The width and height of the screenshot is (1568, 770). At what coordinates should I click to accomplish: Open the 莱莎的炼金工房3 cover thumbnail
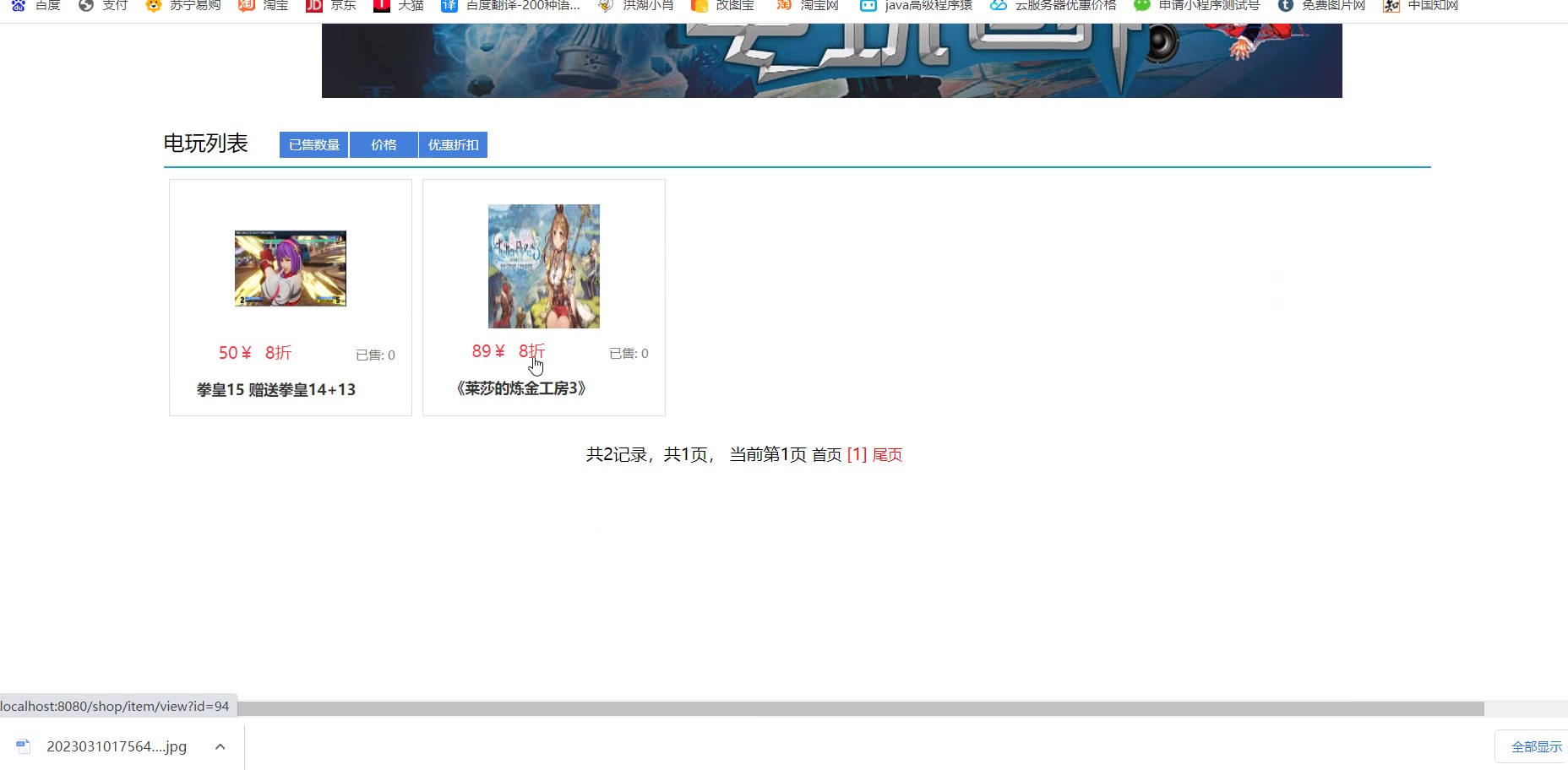click(x=544, y=266)
